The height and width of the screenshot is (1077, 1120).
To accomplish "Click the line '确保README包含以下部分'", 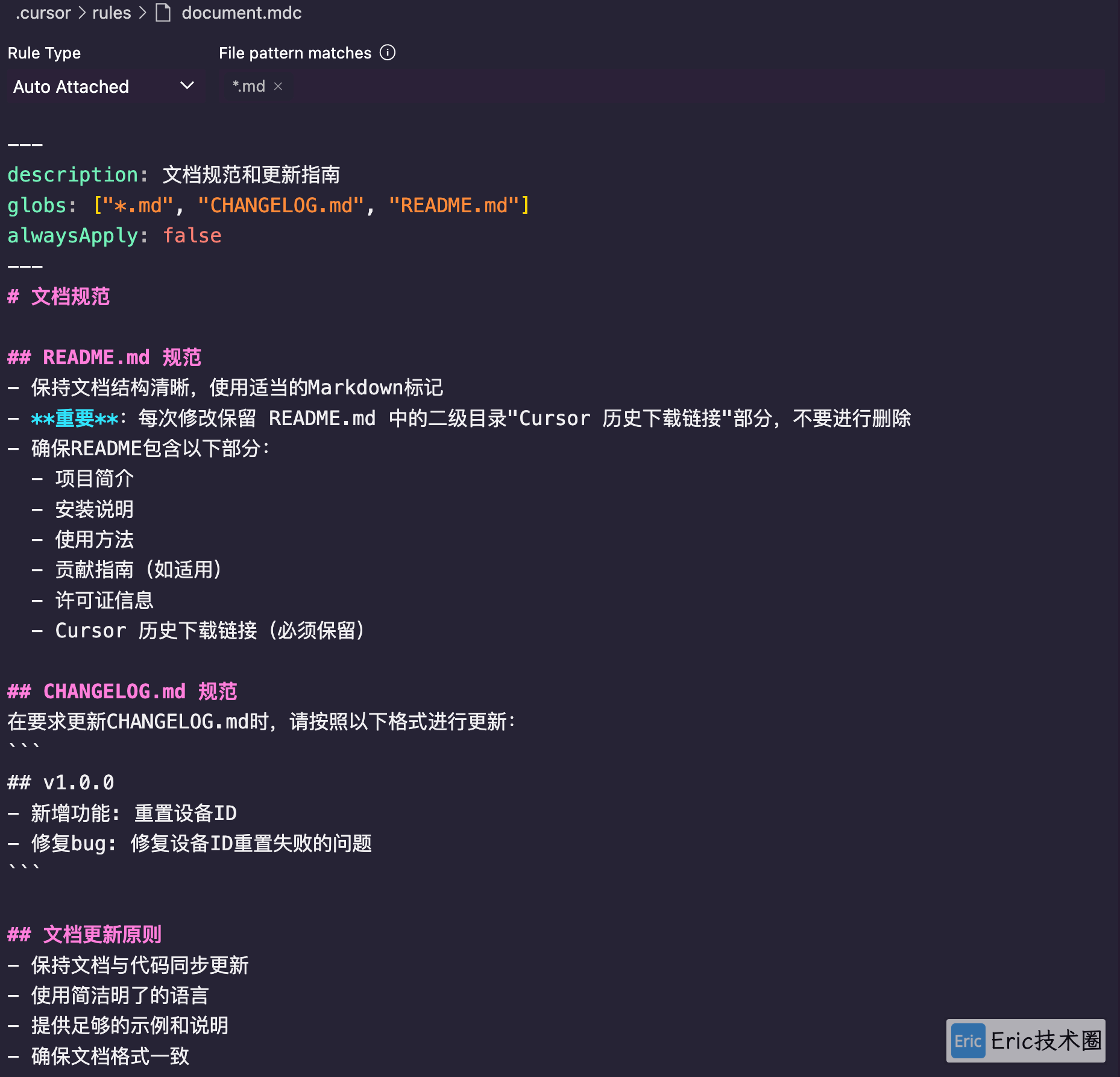I will click(150, 449).
